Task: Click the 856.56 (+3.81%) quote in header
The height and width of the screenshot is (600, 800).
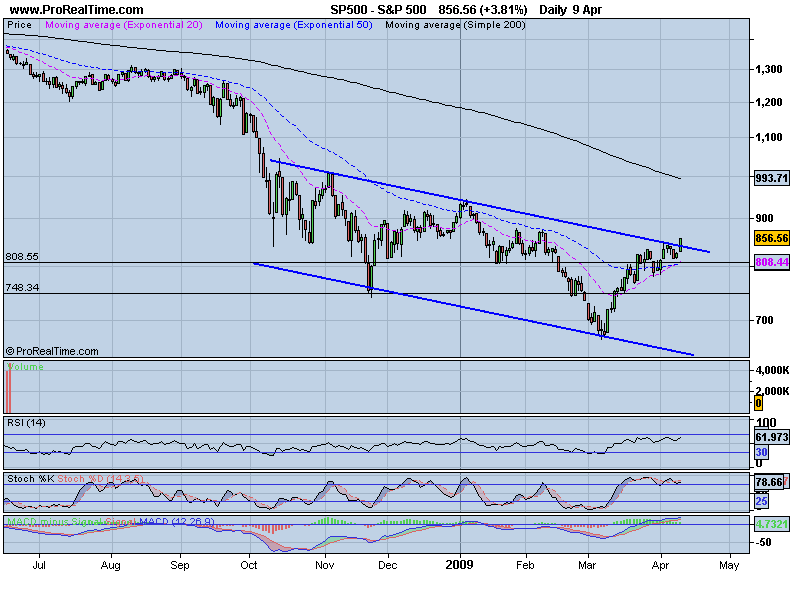Action: 483,10
